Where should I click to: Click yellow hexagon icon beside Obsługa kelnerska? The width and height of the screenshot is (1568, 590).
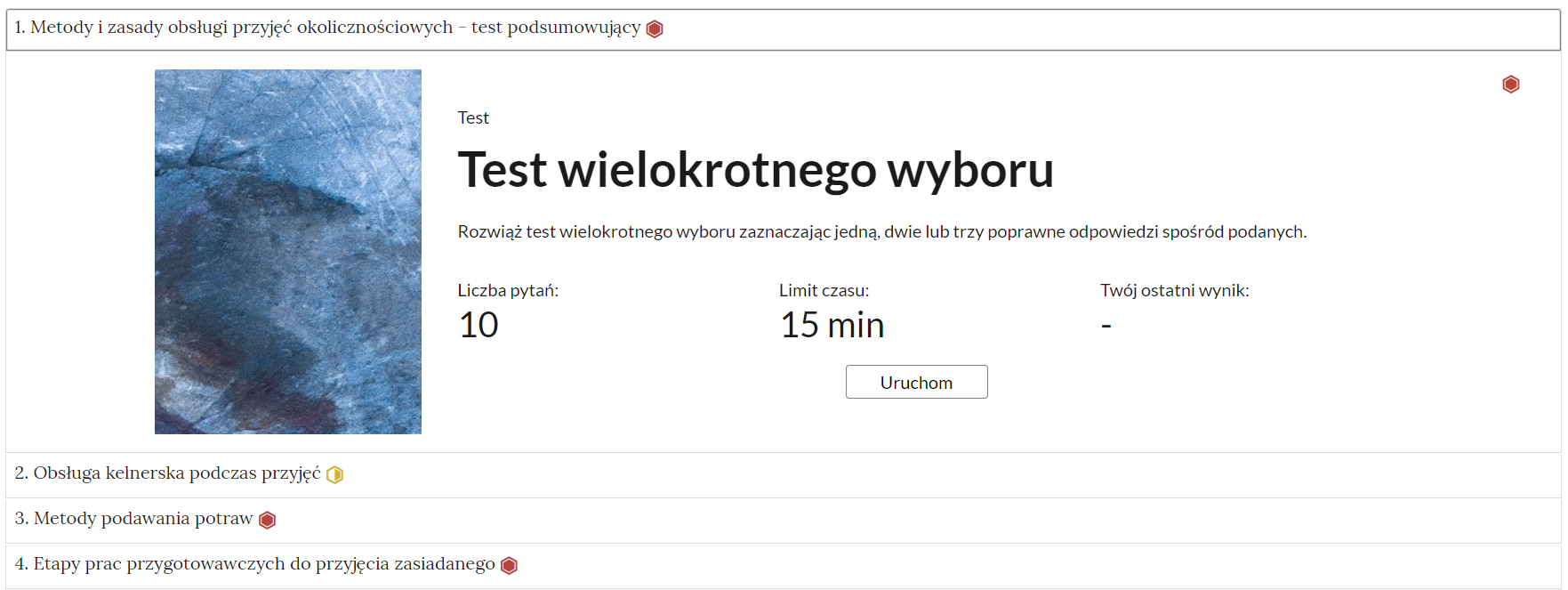coord(334,475)
